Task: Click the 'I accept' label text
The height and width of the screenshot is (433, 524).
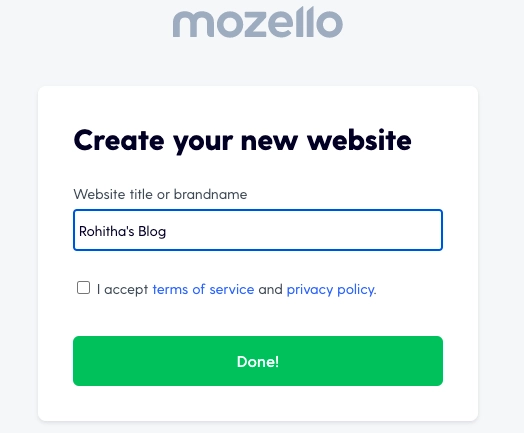Action: 122,289
